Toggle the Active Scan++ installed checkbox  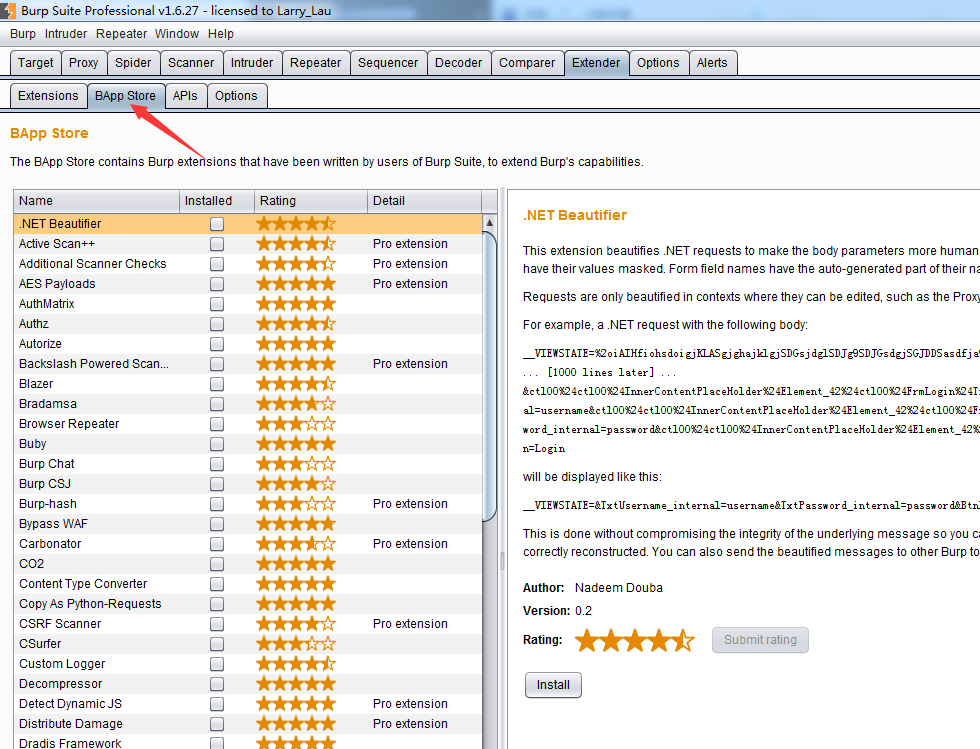[x=217, y=244]
